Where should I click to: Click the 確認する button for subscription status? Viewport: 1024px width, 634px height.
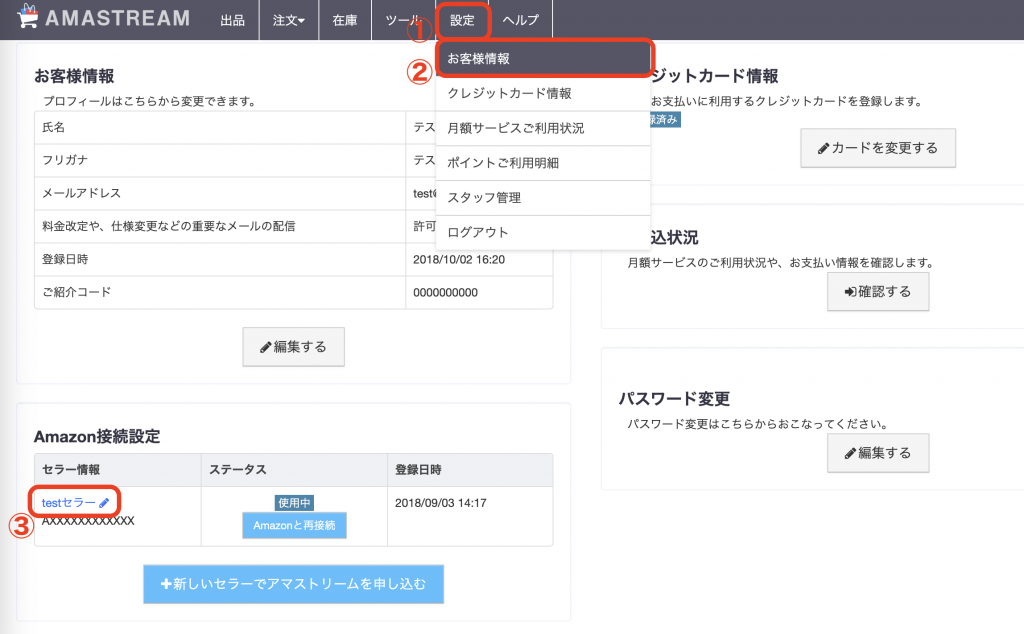point(878,292)
